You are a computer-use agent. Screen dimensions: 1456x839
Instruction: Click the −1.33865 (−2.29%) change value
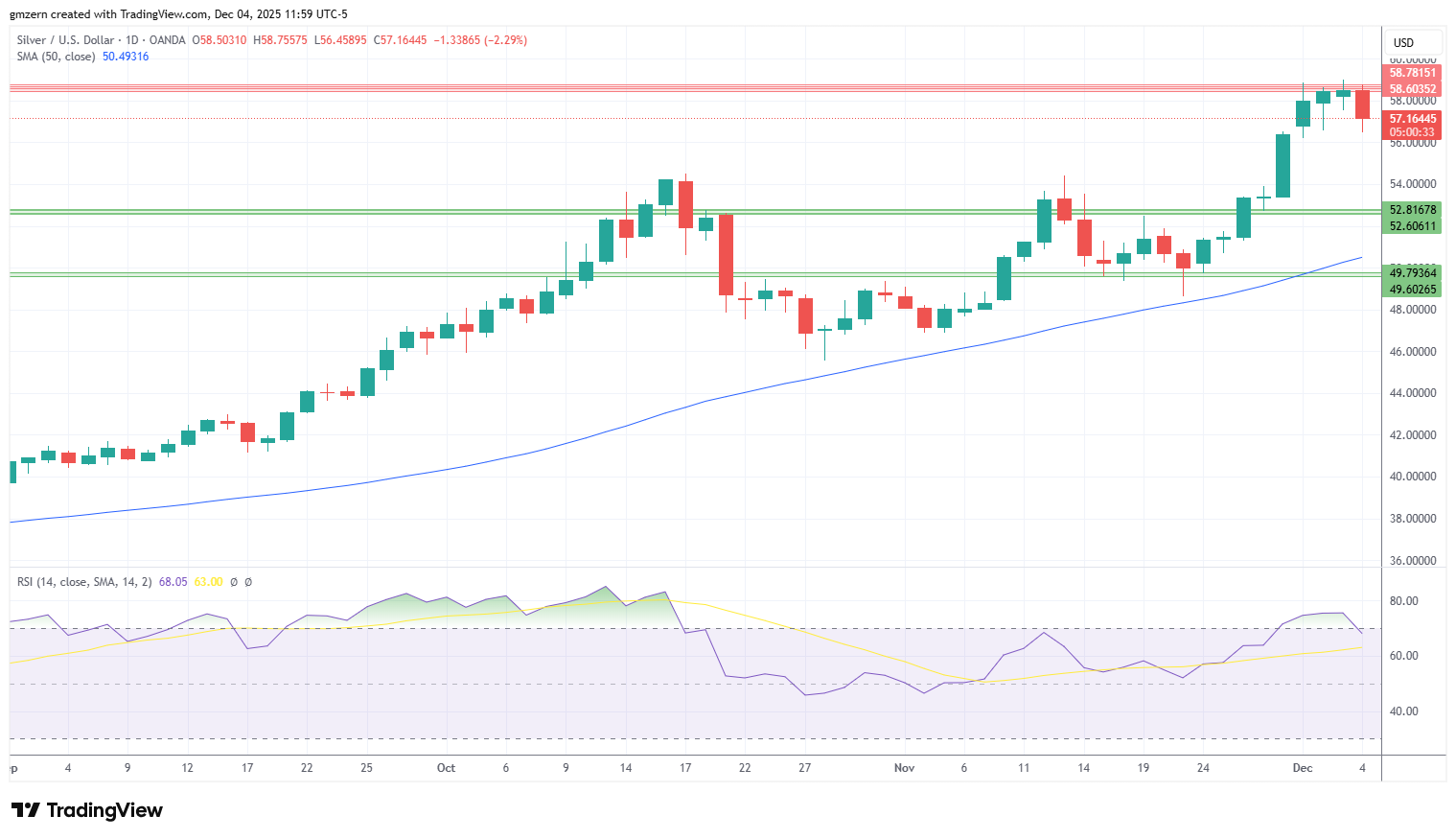tap(480, 40)
